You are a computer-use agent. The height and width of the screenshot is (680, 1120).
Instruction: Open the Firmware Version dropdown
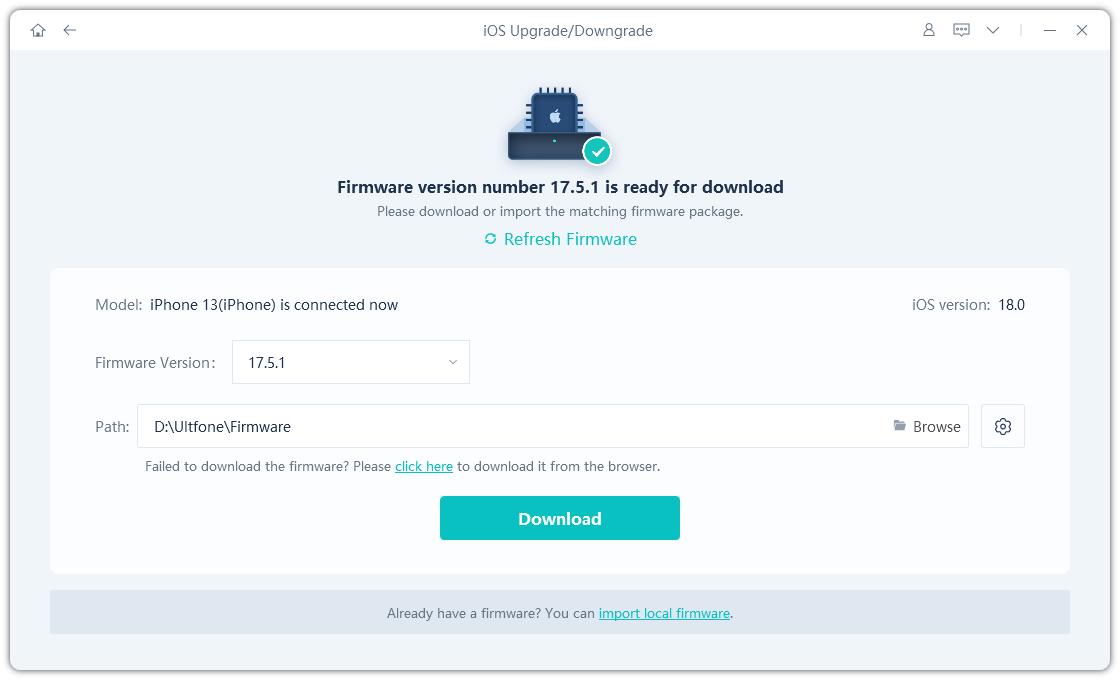[x=350, y=362]
